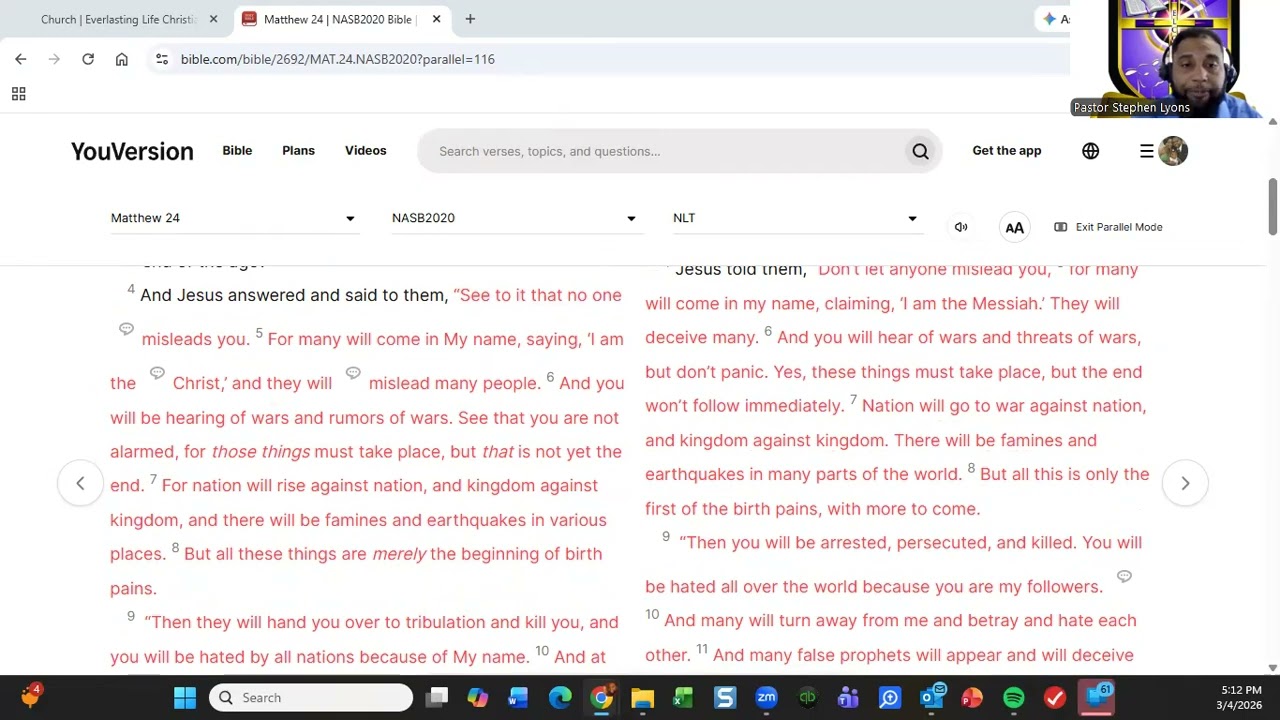Close the Matthew 24 tab
The image size is (1280, 720).
pyautogui.click(x=436, y=19)
